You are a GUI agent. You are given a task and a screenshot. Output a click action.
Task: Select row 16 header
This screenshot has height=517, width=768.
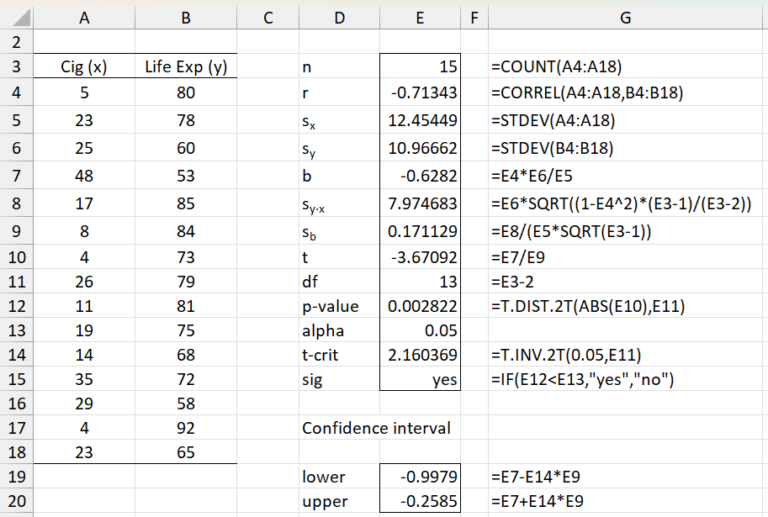pyautogui.click(x=17, y=403)
